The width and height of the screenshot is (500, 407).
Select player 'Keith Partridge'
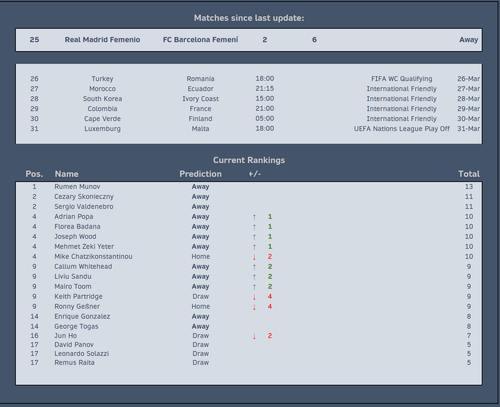coord(78,297)
